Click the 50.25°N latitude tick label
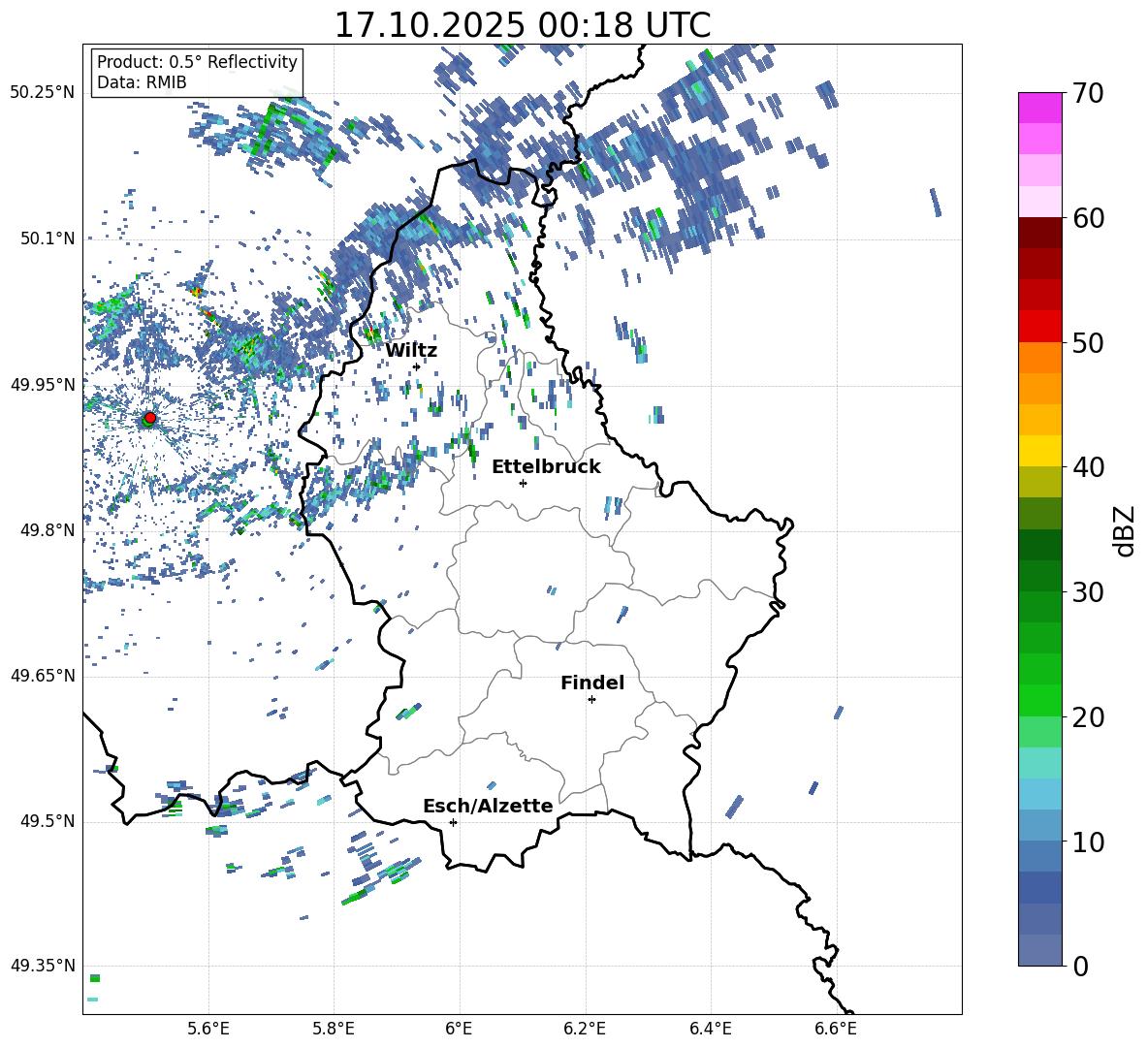The image size is (1148, 1048). (43, 93)
